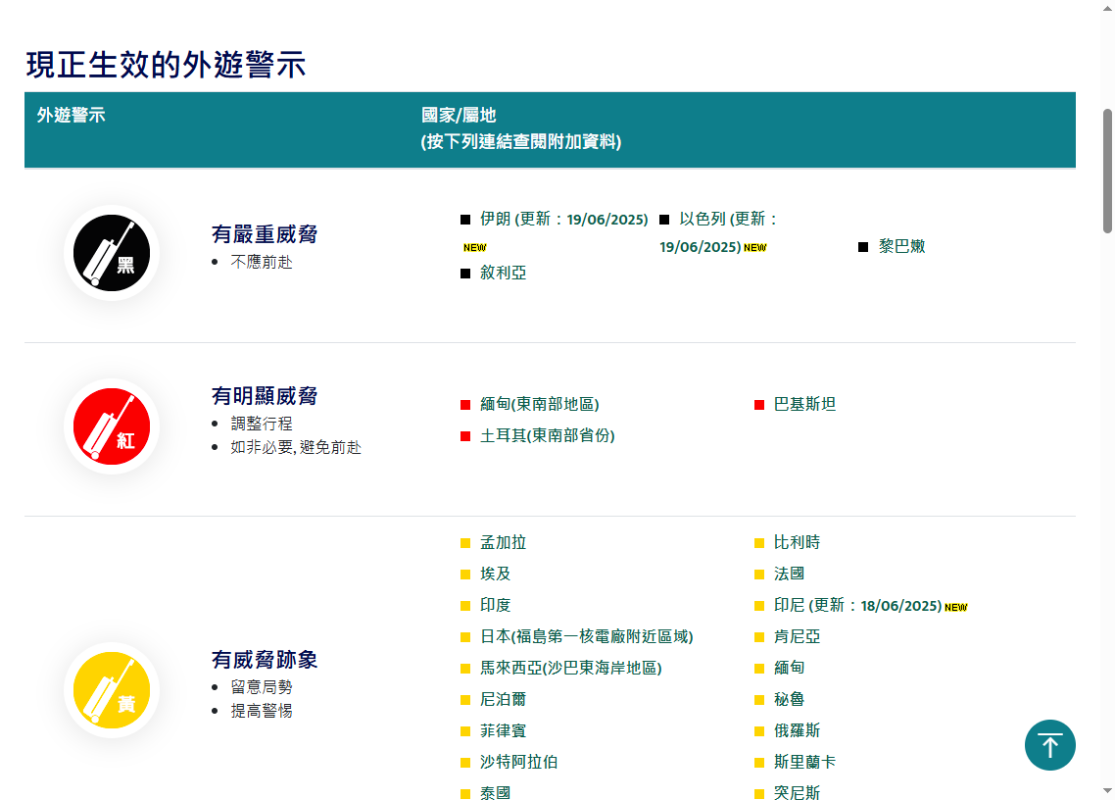
Task: Click the page vertical scrollbar thumb
Action: coord(1107,170)
